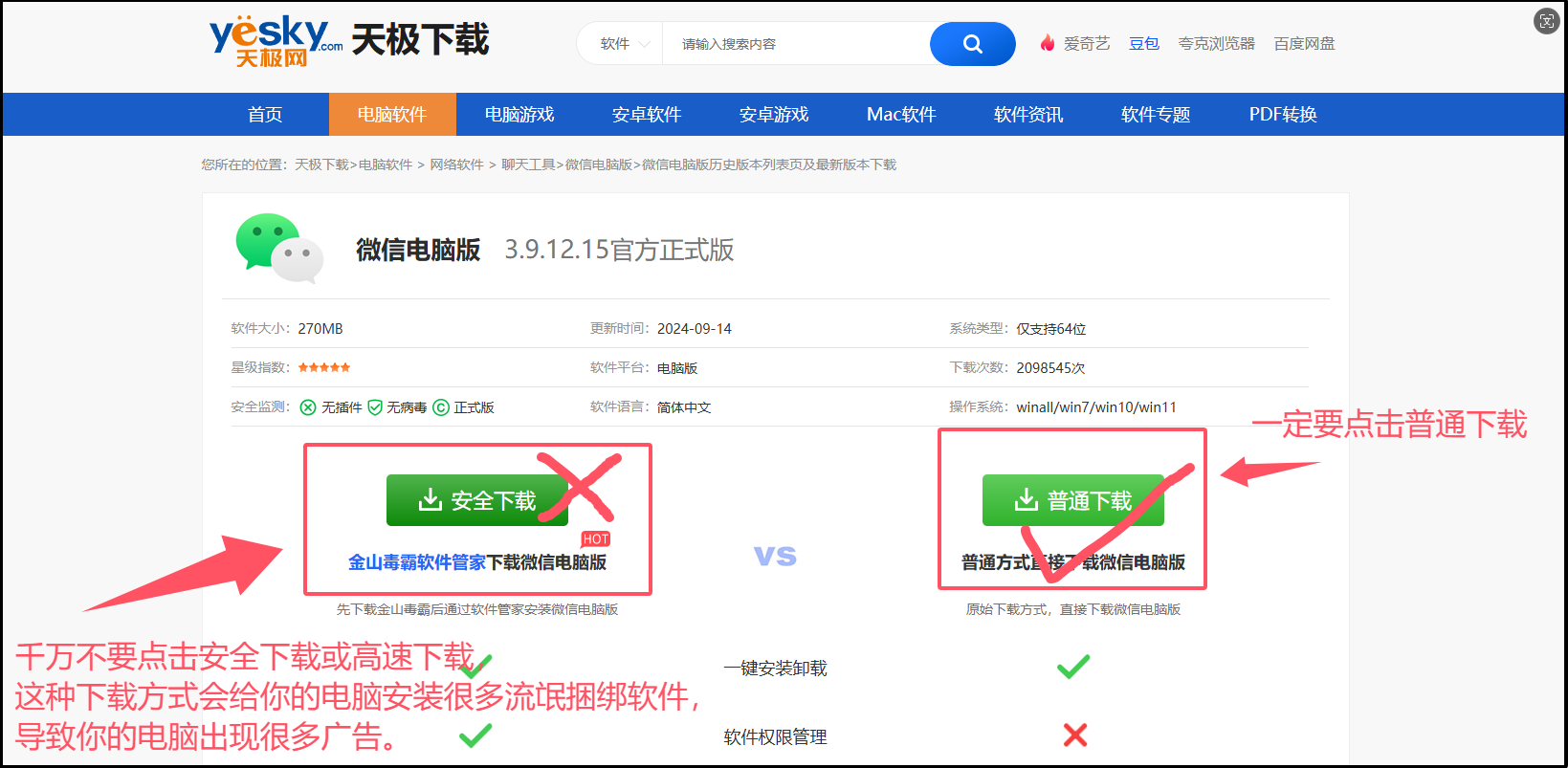Open the 软件 search category dropdown
The width and height of the screenshot is (1568, 768).
(x=625, y=44)
